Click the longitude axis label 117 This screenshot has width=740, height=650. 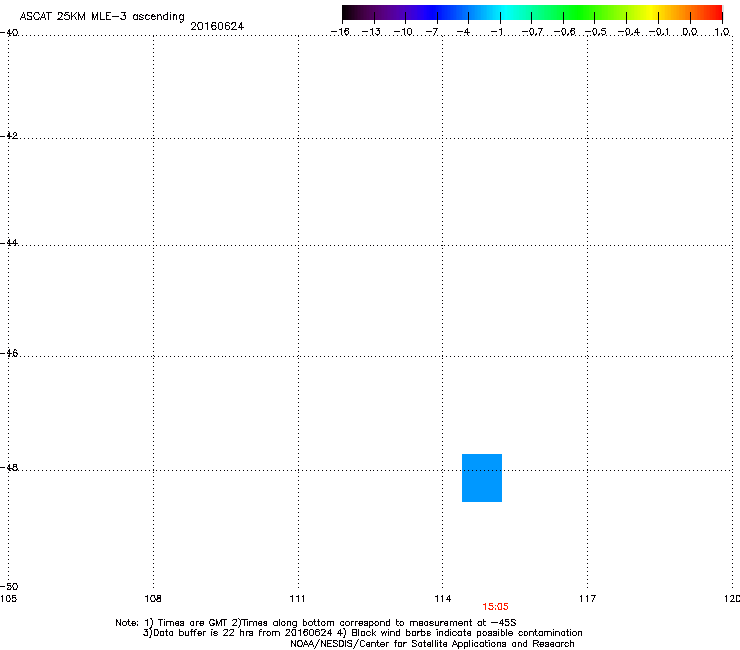coord(588,599)
